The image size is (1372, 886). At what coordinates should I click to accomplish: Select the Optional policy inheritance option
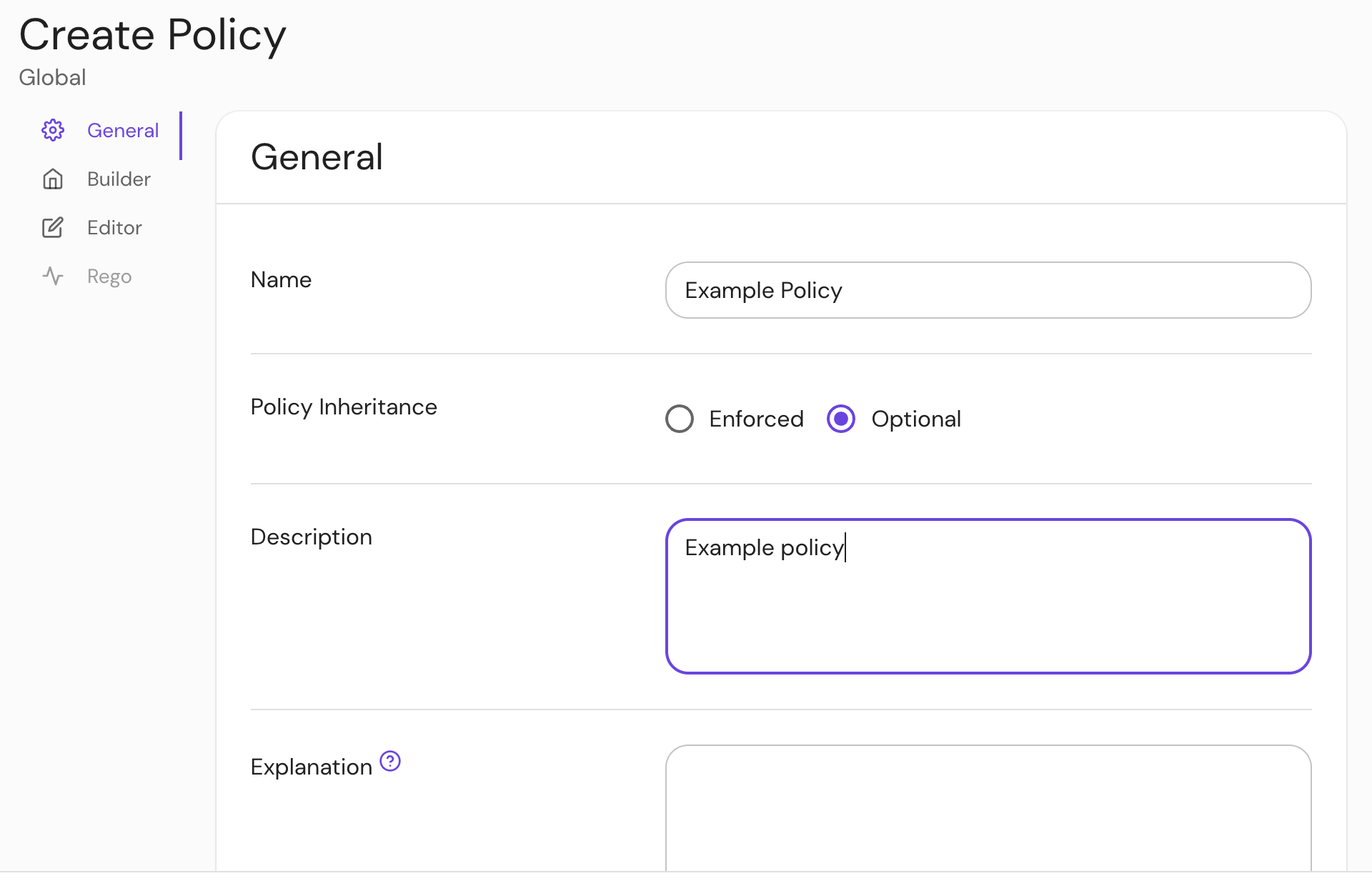coord(840,419)
